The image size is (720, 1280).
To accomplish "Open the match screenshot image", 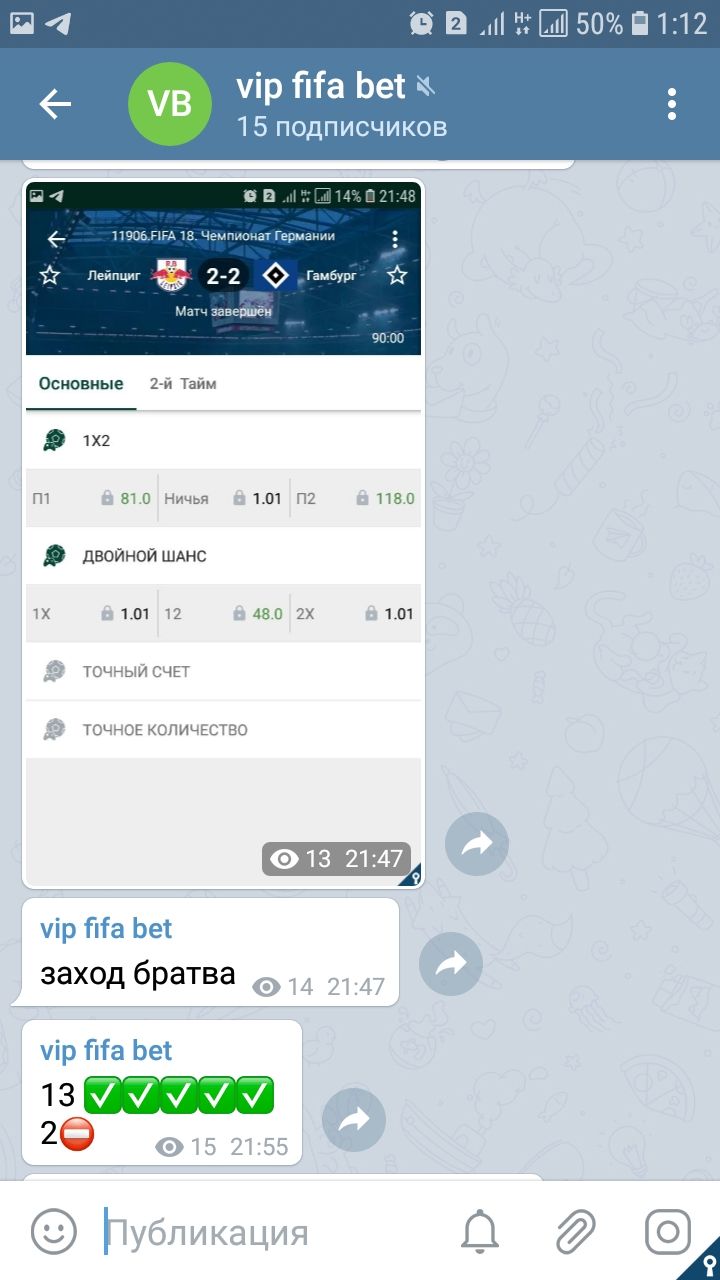I will pyautogui.click(x=223, y=533).
